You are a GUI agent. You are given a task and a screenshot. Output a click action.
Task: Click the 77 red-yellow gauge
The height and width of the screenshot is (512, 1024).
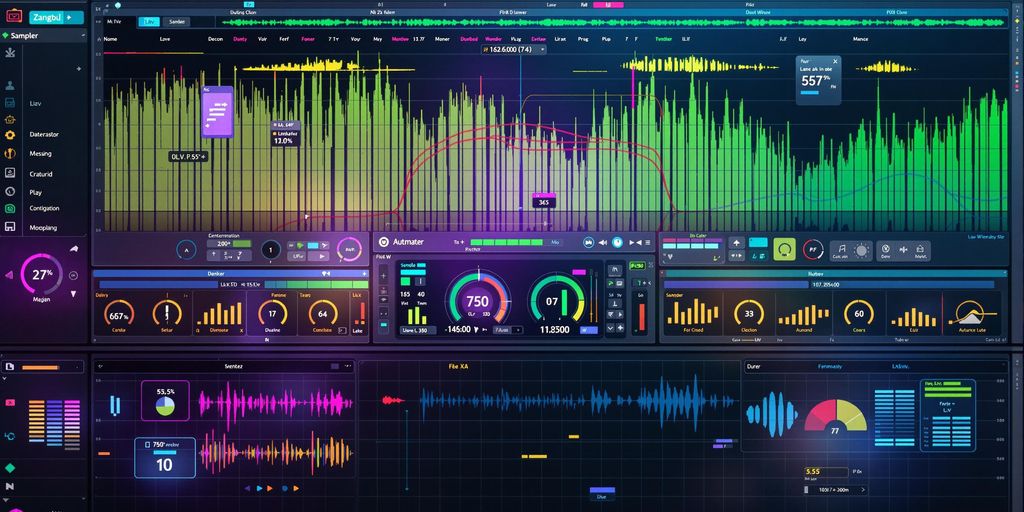pos(835,417)
